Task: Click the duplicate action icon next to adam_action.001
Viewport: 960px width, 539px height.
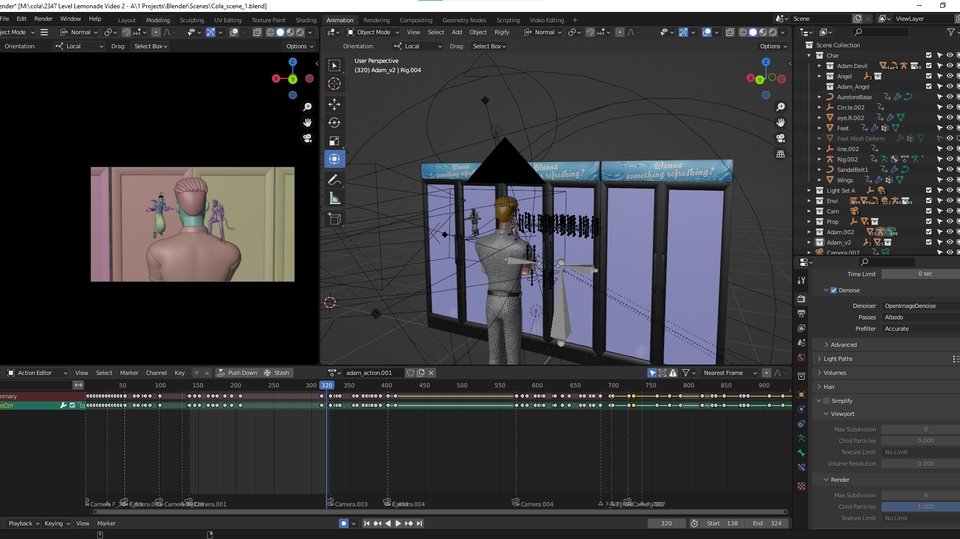Action: (x=421, y=372)
